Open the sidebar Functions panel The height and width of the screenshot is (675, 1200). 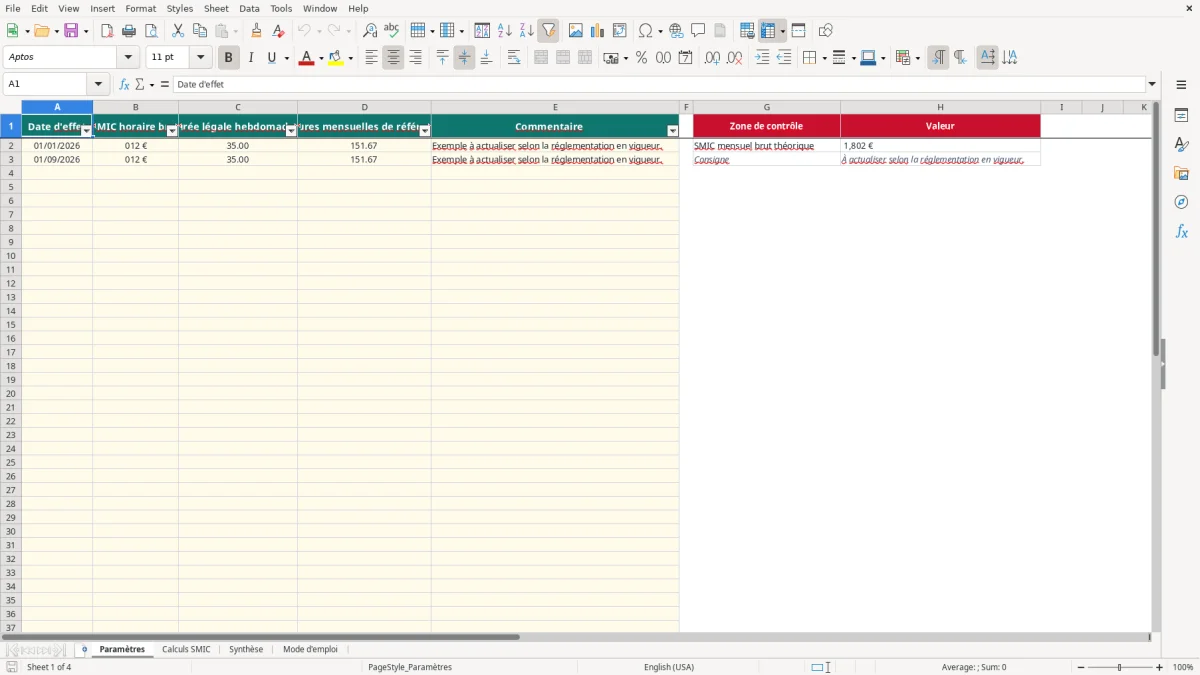(1181, 231)
